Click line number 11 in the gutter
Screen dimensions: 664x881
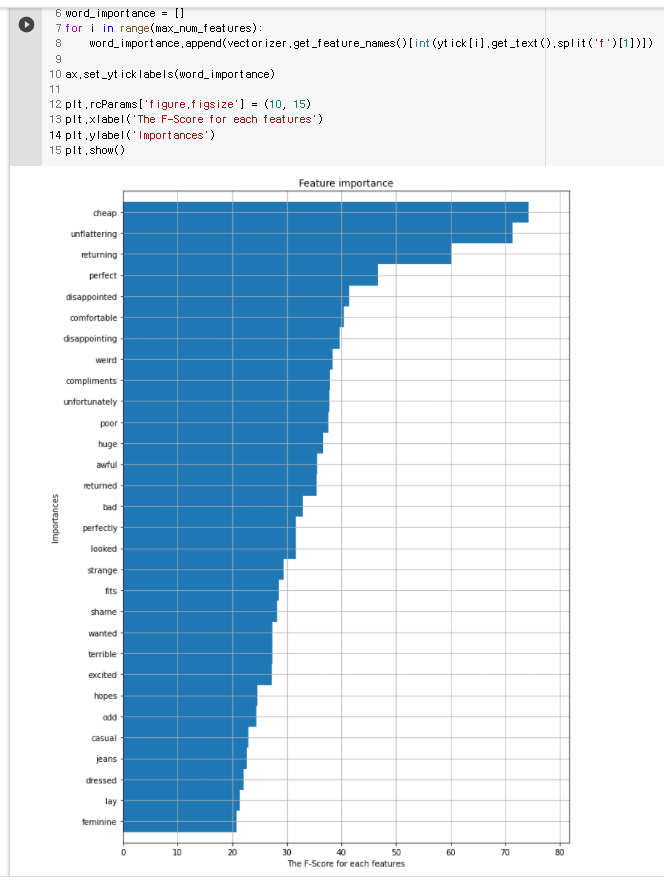(x=55, y=89)
